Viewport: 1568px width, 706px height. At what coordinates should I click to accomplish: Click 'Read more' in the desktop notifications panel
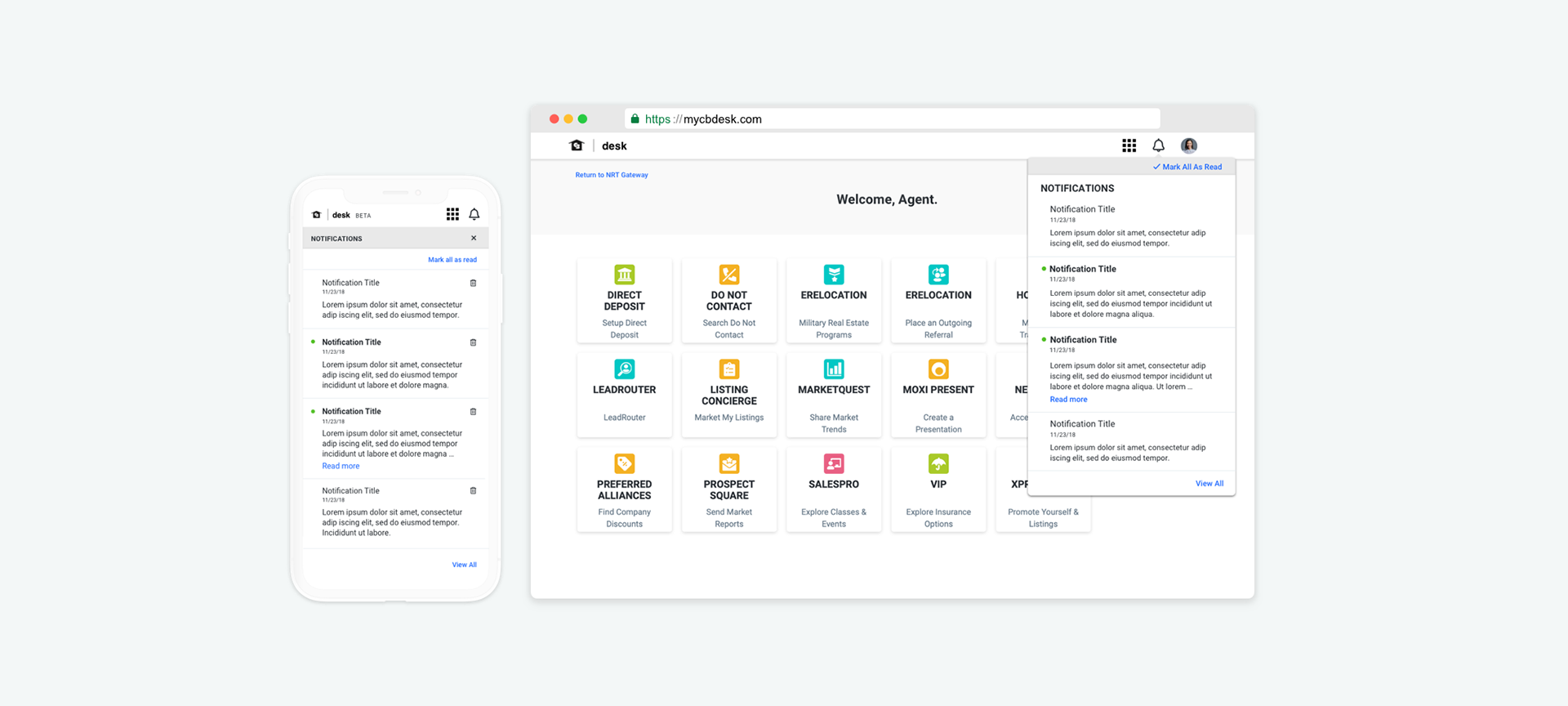tap(1068, 400)
